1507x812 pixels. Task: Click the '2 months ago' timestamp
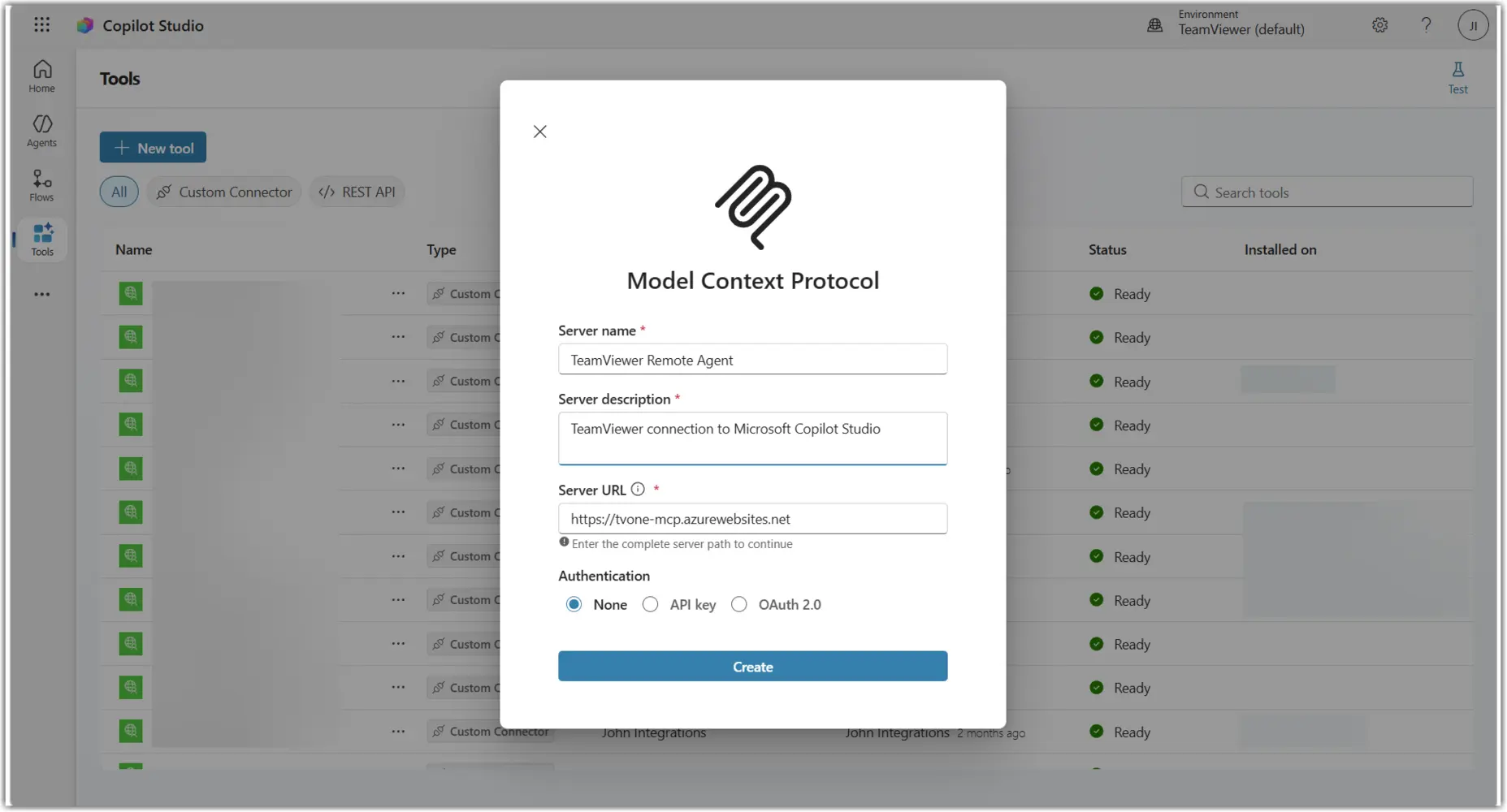tap(991, 732)
